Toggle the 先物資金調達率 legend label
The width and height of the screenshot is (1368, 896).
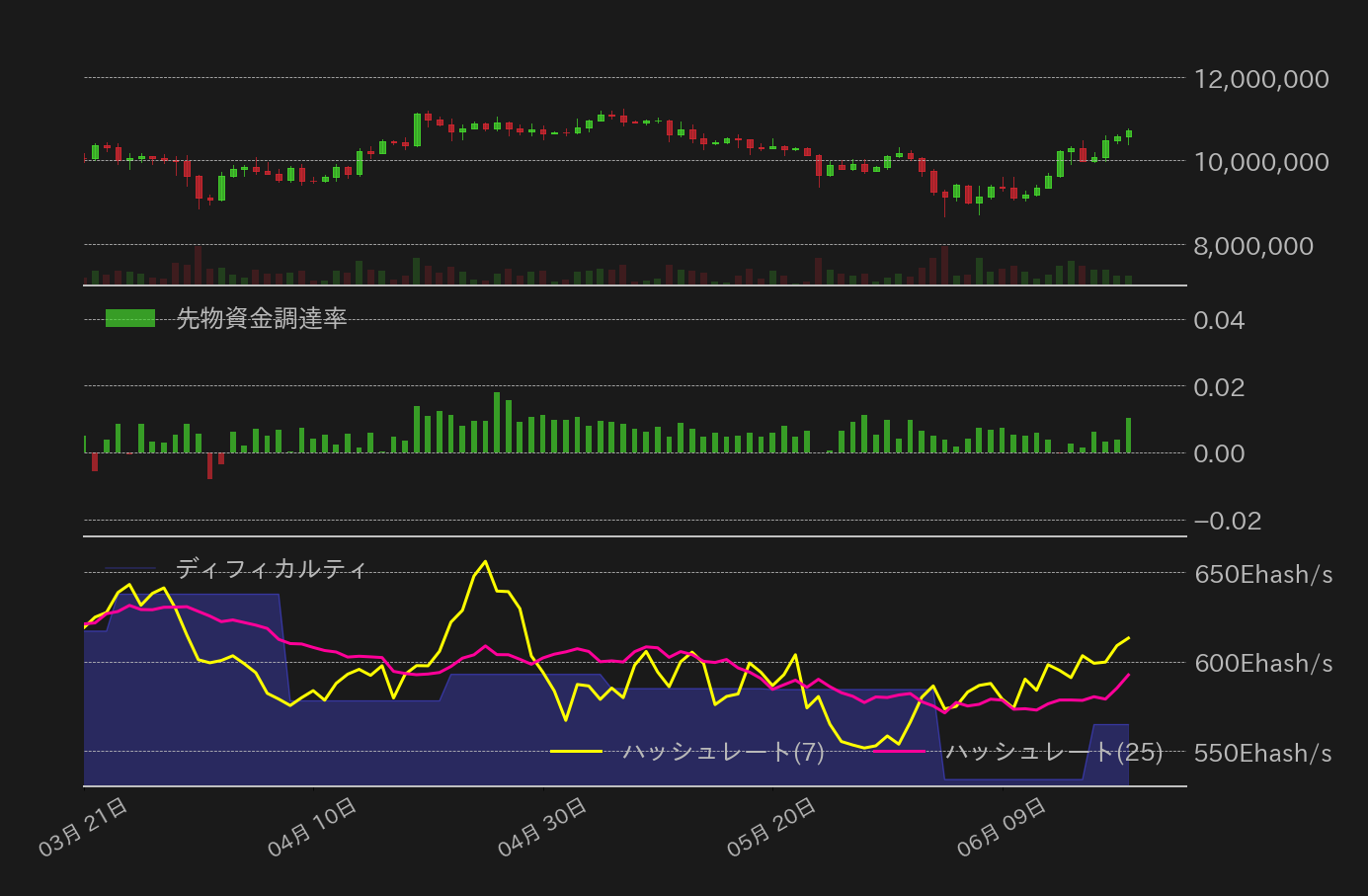coord(261,318)
